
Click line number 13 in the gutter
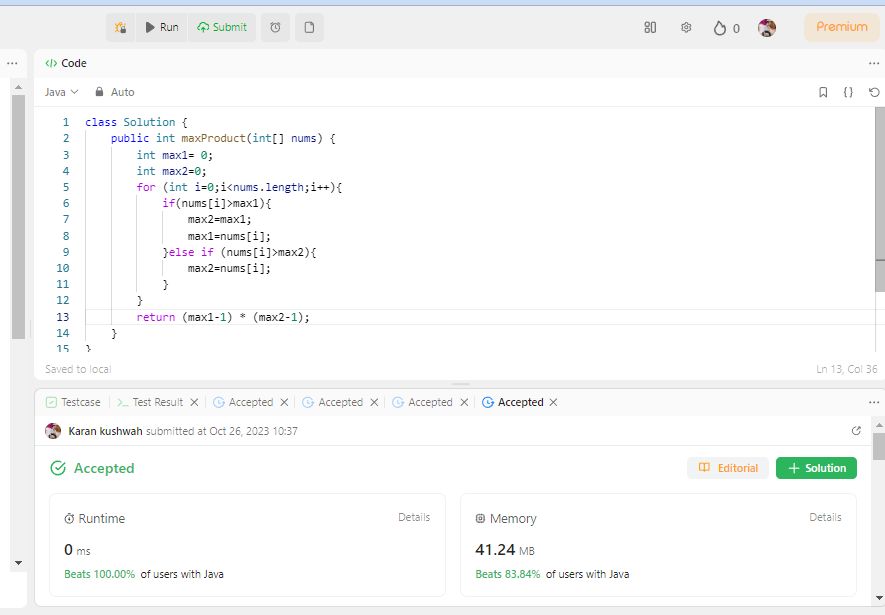pyautogui.click(x=63, y=317)
